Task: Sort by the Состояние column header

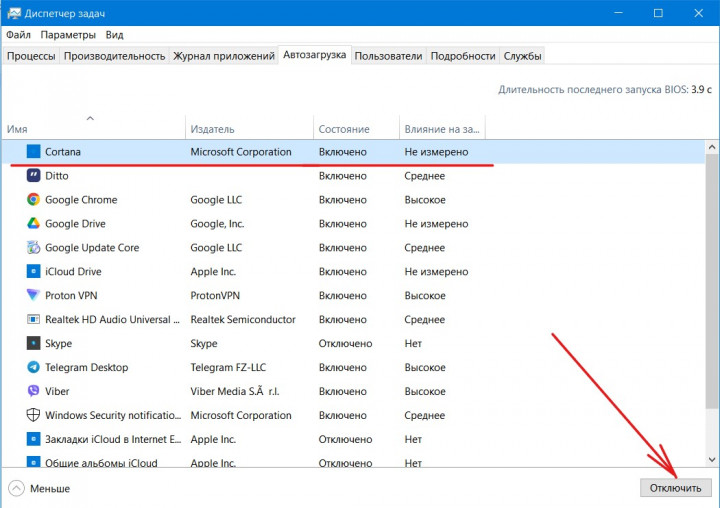Action: pos(343,129)
